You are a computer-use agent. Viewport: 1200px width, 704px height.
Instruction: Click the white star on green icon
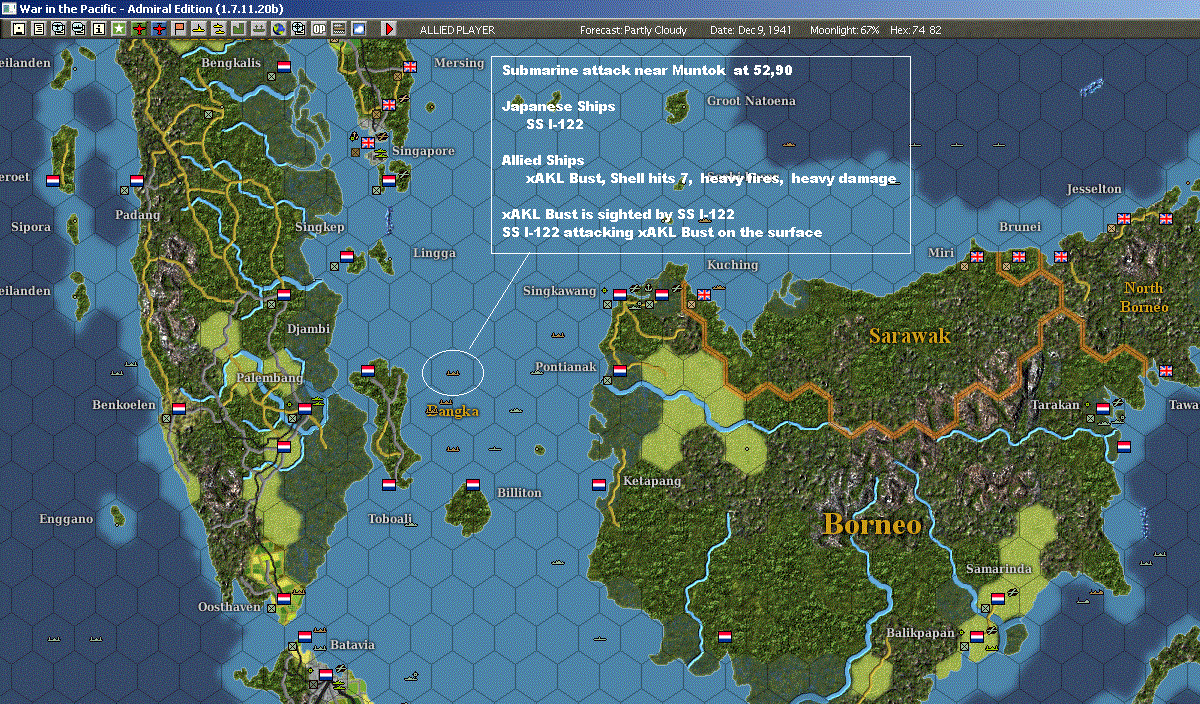(119, 29)
